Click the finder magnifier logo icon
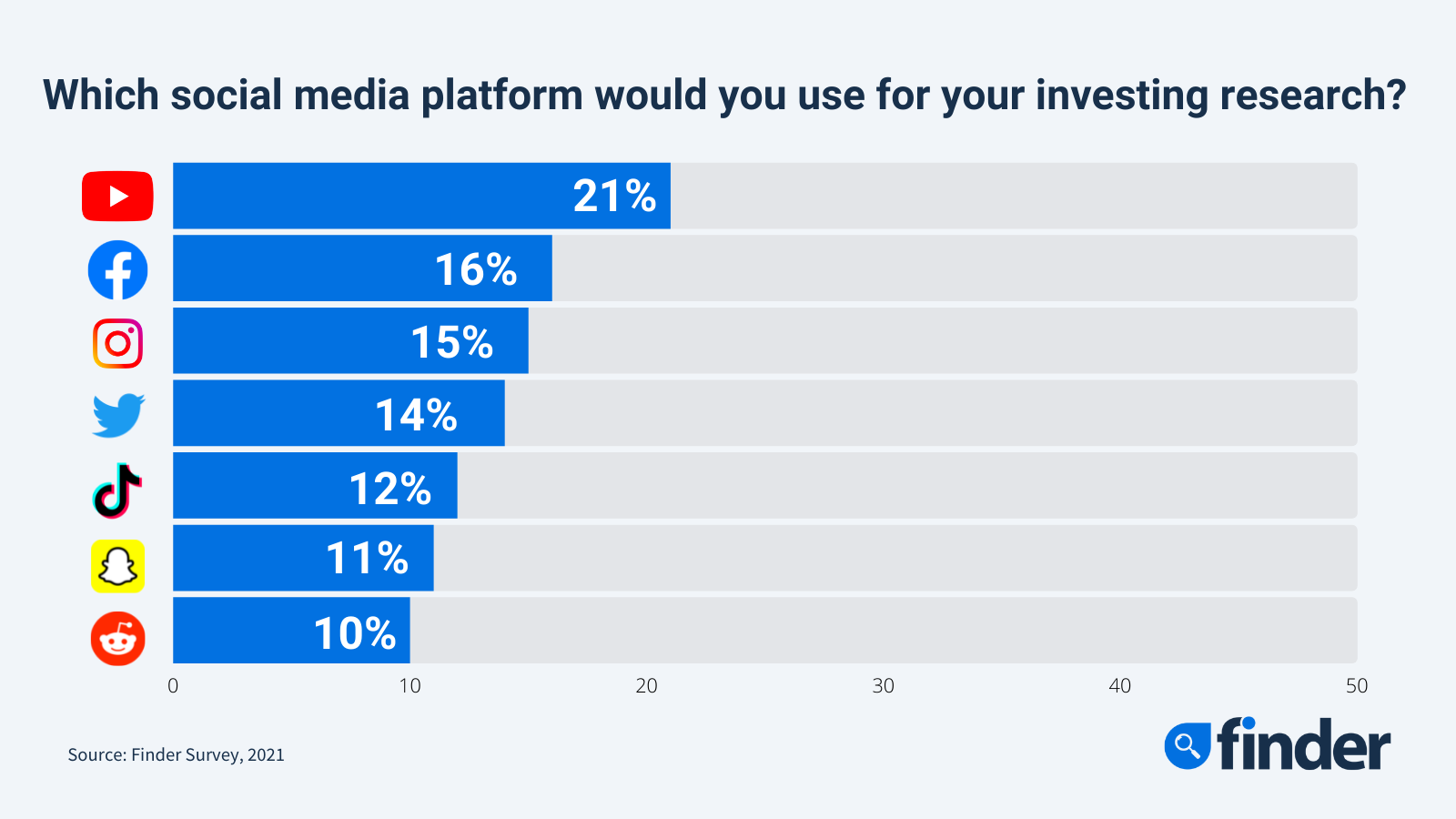 (1188, 746)
